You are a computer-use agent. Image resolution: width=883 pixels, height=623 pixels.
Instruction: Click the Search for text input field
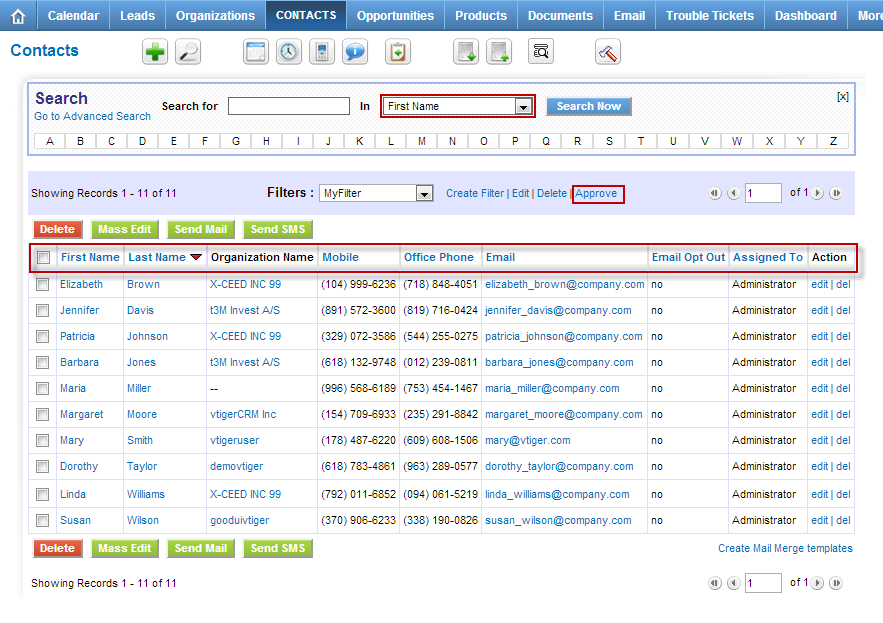coord(288,106)
